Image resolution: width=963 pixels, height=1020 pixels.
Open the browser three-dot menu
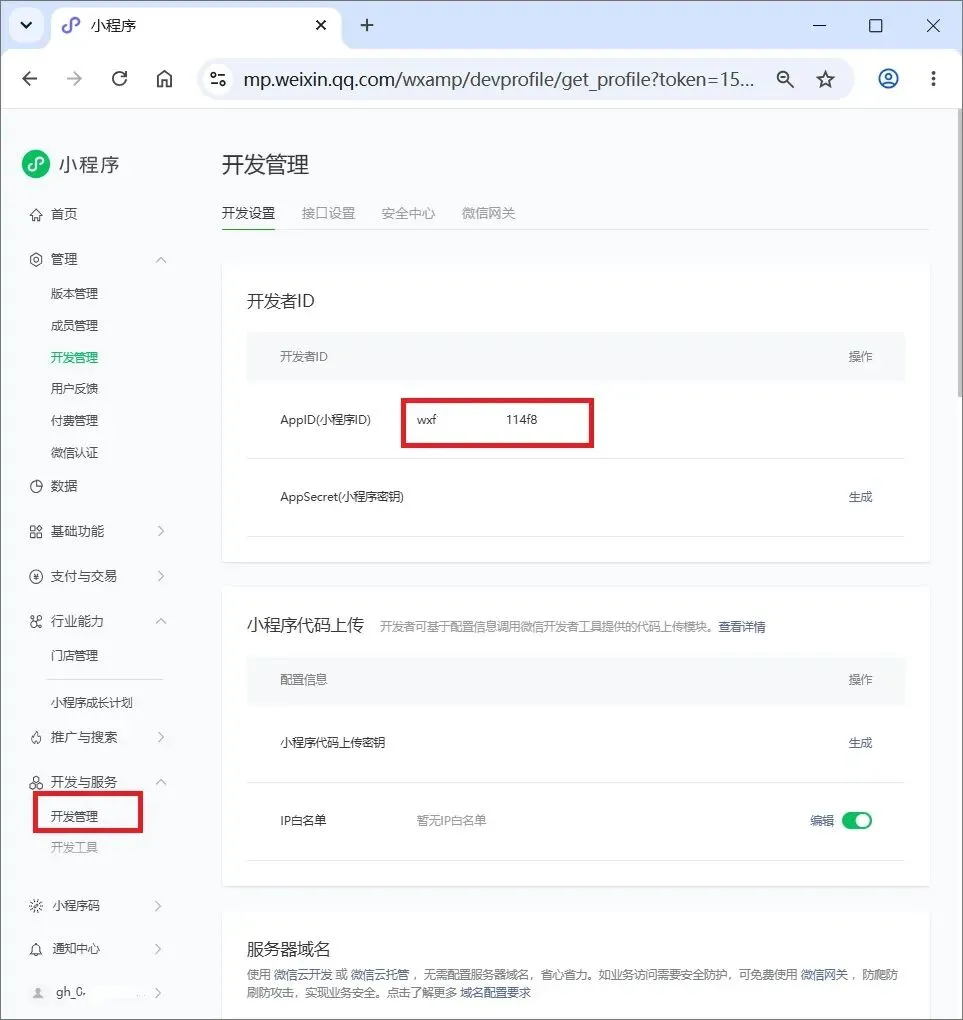click(x=933, y=79)
